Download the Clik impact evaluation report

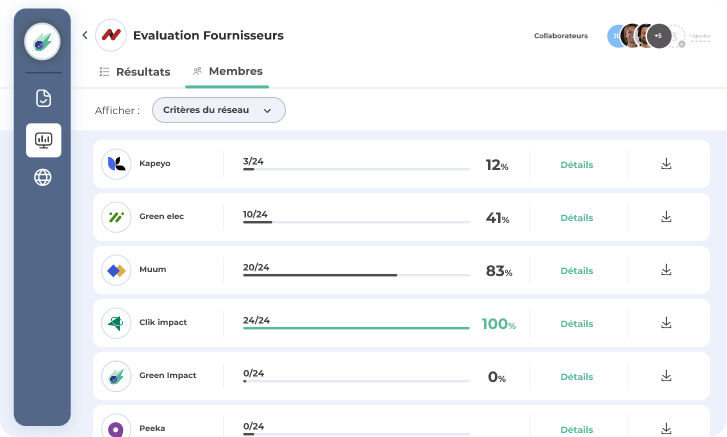666,323
